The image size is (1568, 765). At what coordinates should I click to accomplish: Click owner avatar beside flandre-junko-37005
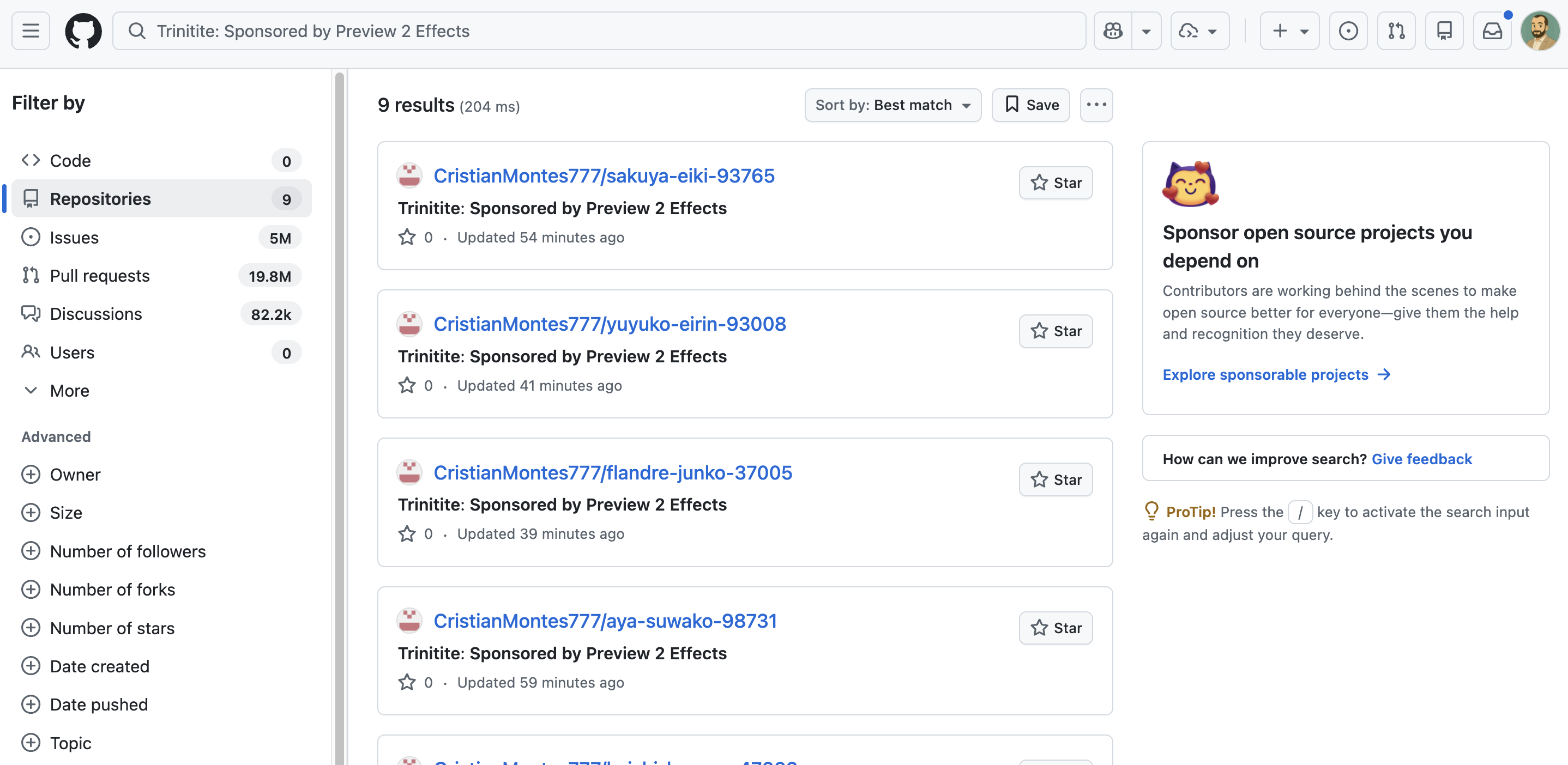click(x=409, y=472)
